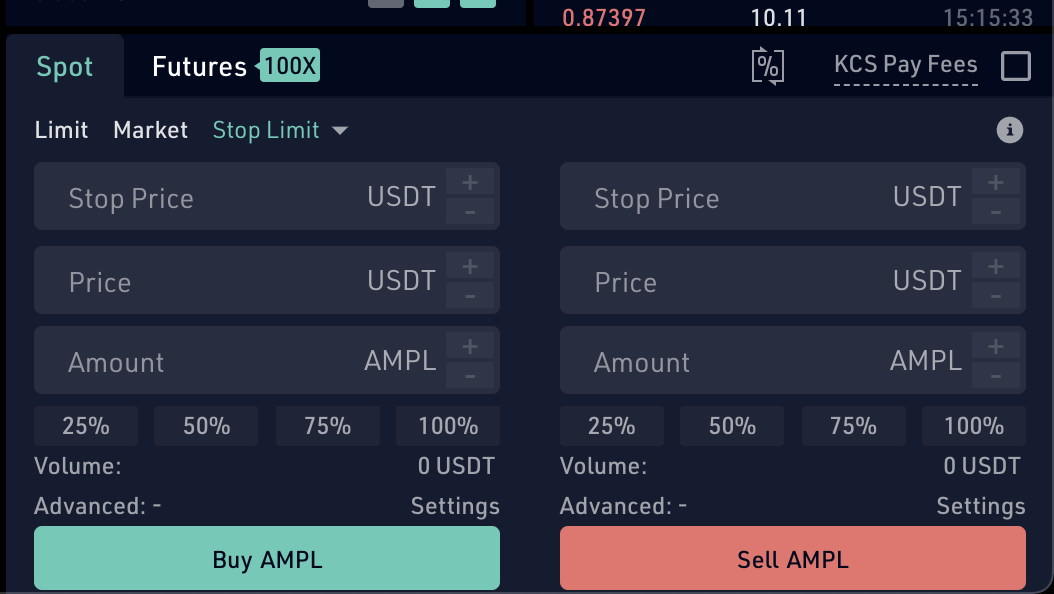The image size is (1054, 594).
Task: Select 100% of balance for selling
Action: [973, 425]
